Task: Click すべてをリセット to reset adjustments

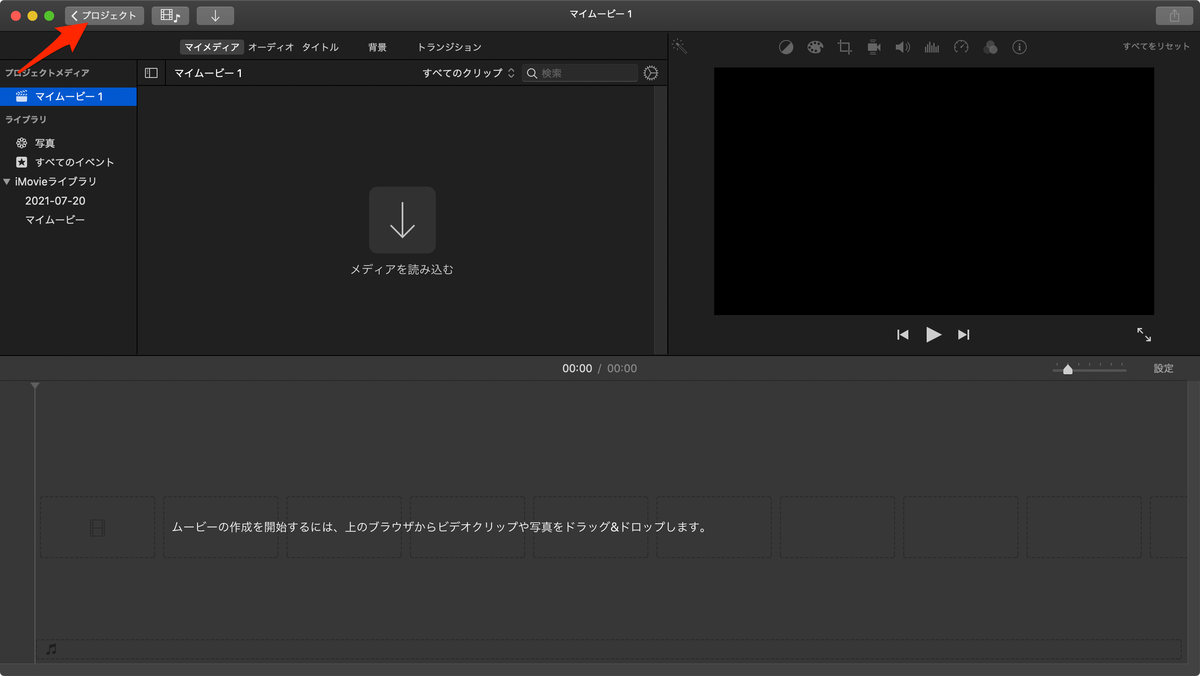Action: point(1156,47)
